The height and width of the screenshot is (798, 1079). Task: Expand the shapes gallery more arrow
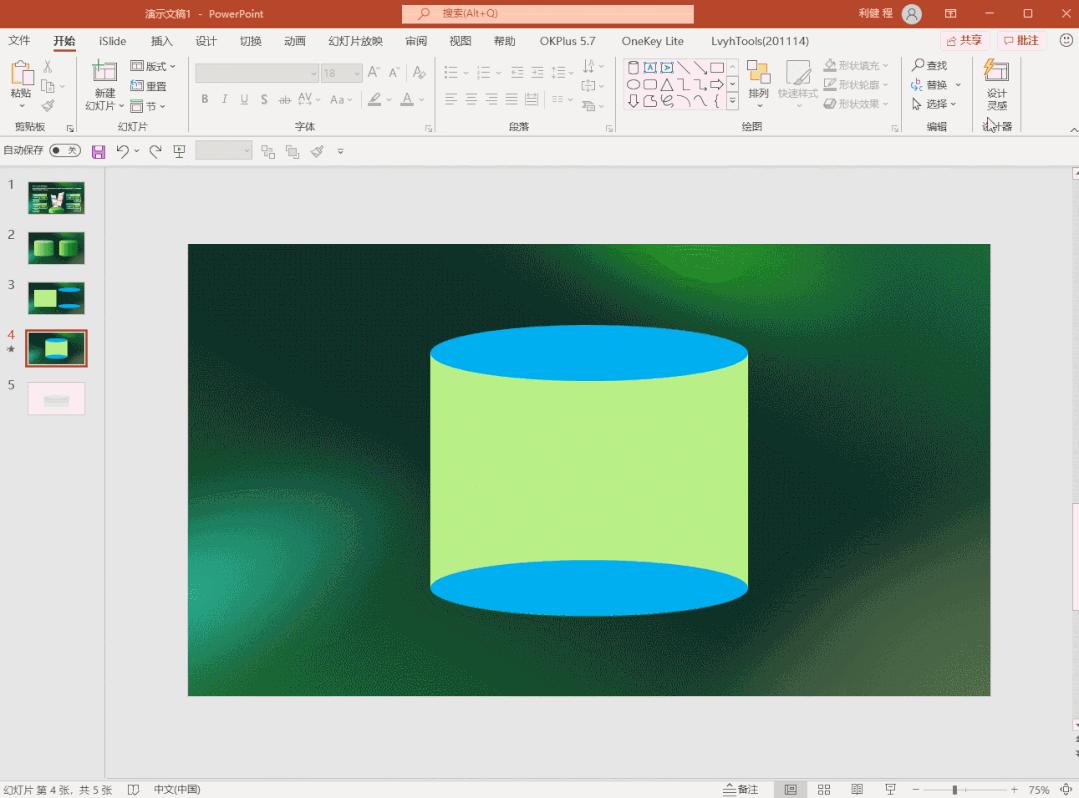click(732, 101)
